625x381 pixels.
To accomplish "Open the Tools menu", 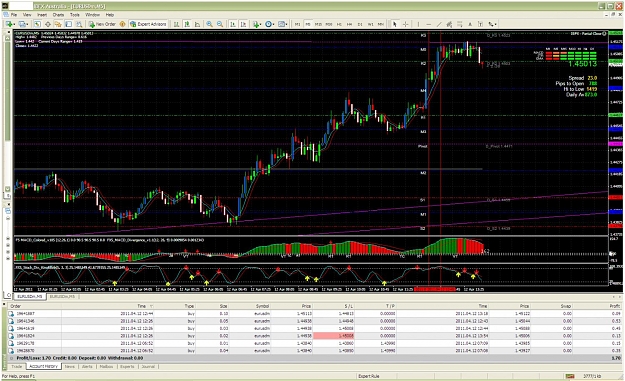I will pyautogui.click(x=75, y=15).
